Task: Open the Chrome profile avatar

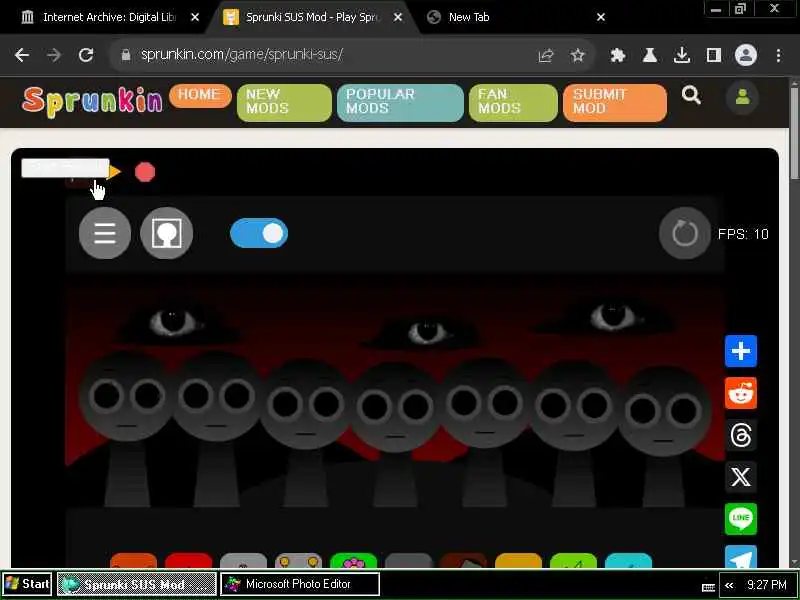Action: coord(745,55)
